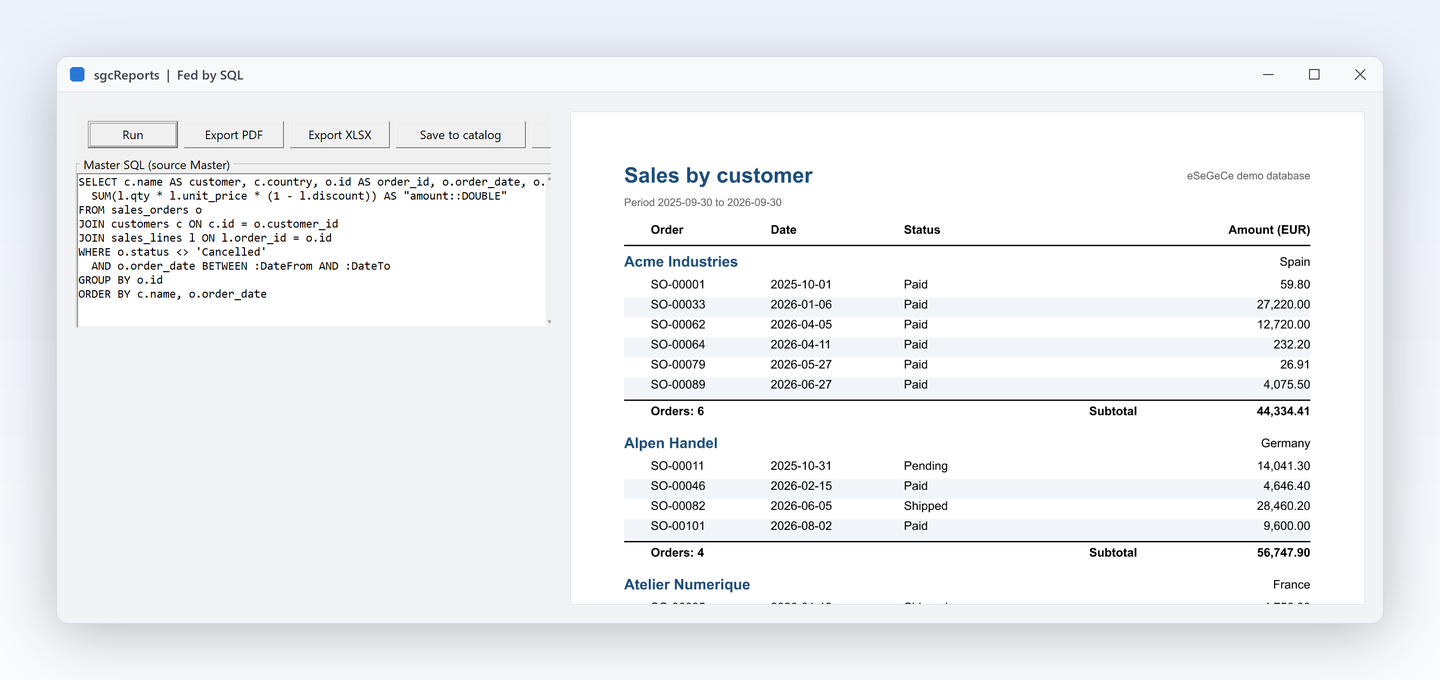
Task: Click the 'Sales by customer' report title
Action: click(x=718, y=176)
